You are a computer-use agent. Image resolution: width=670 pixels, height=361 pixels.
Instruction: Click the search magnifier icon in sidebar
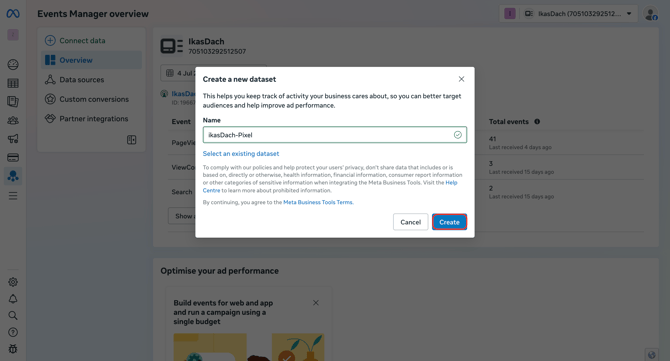(x=13, y=315)
